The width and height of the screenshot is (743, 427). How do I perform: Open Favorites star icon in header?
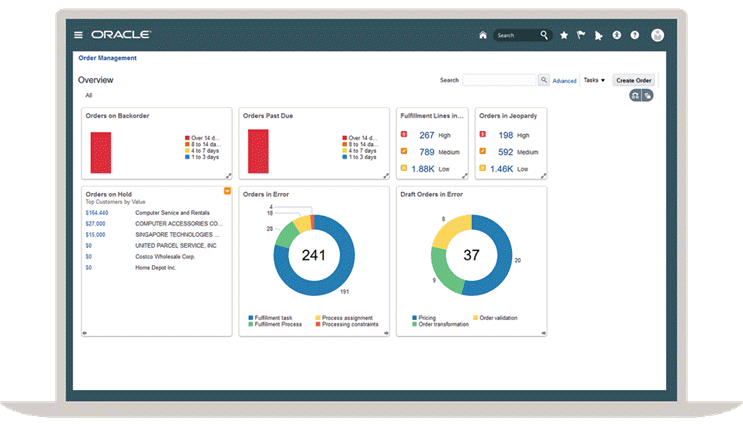(x=564, y=35)
